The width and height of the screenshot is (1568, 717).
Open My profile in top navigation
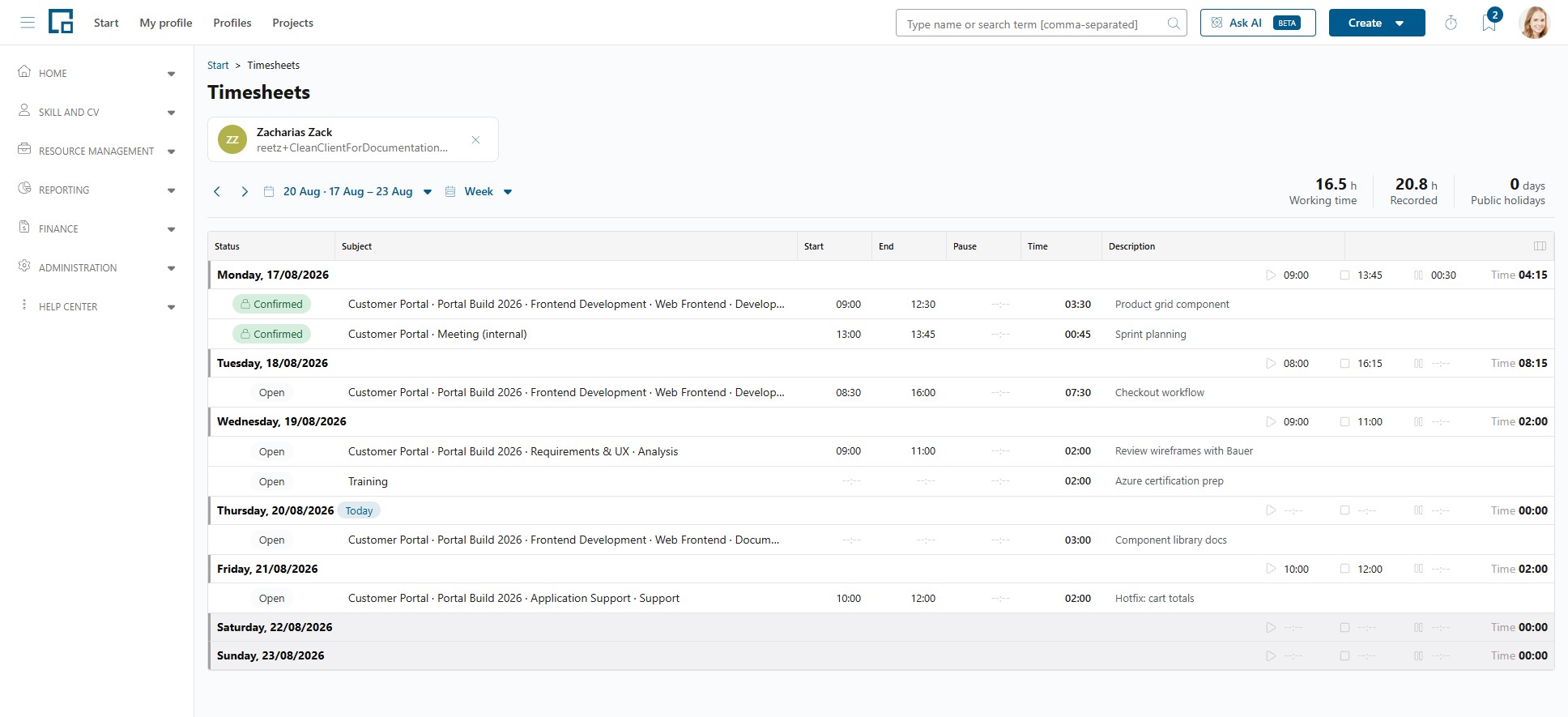coord(166,23)
